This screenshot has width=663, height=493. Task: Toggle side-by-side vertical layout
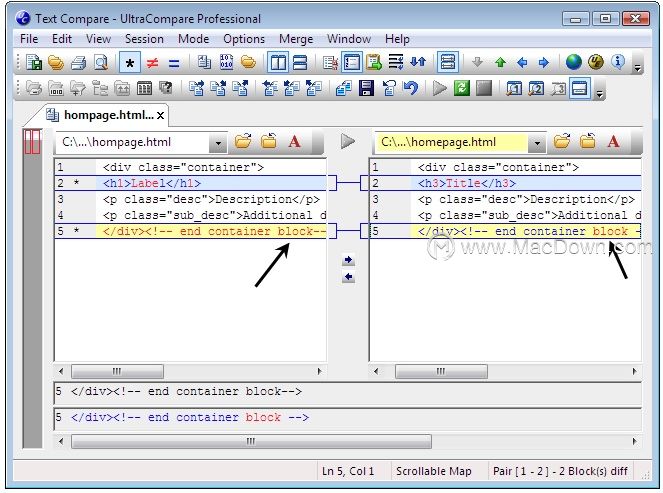[279, 63]
